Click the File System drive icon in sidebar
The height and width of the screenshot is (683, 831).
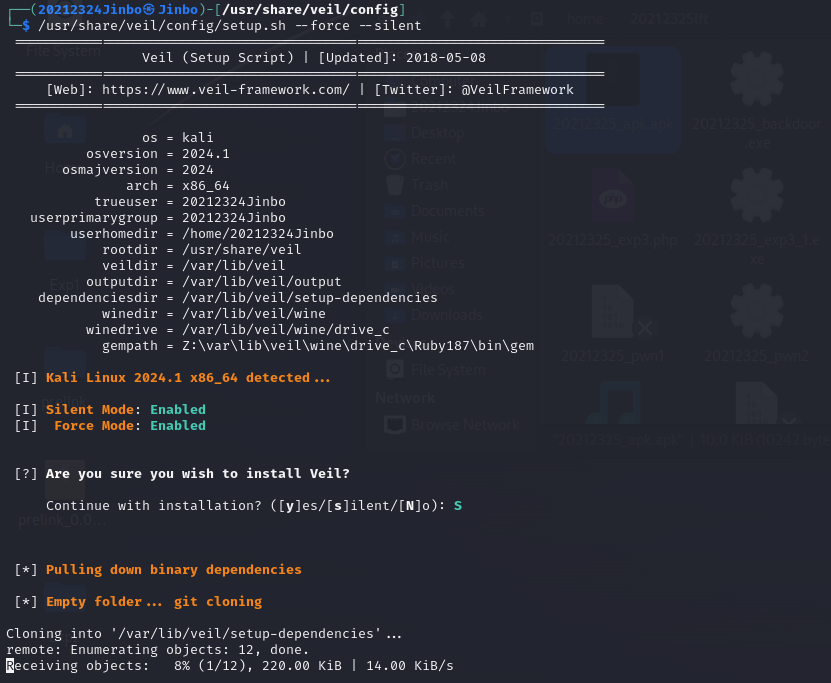(395, 370)
